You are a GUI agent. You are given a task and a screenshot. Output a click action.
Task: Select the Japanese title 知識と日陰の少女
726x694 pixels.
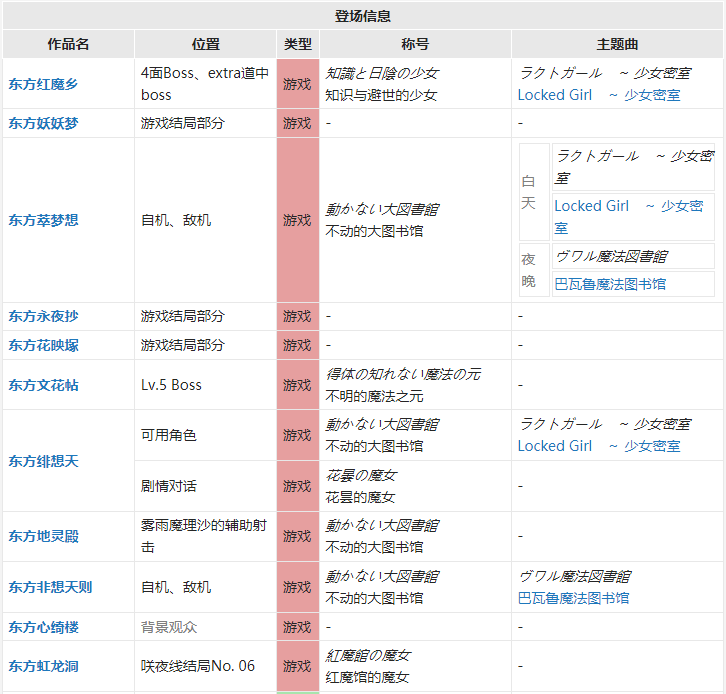pyautogui.click(x=382, y=73)
